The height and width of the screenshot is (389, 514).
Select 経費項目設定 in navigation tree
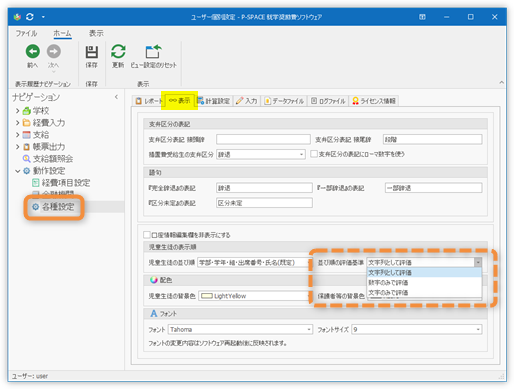[66, 183]
